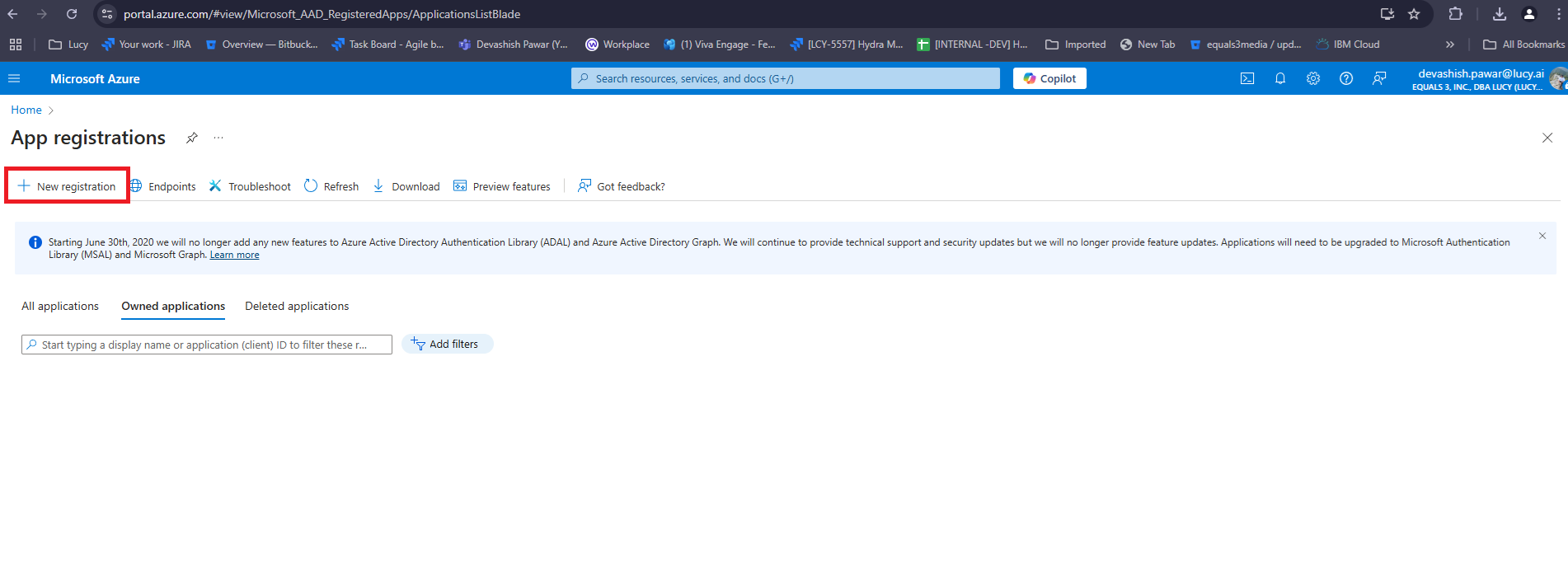Open the Help question mark icon
The image size is (1568, 577).
point(1346,78)
